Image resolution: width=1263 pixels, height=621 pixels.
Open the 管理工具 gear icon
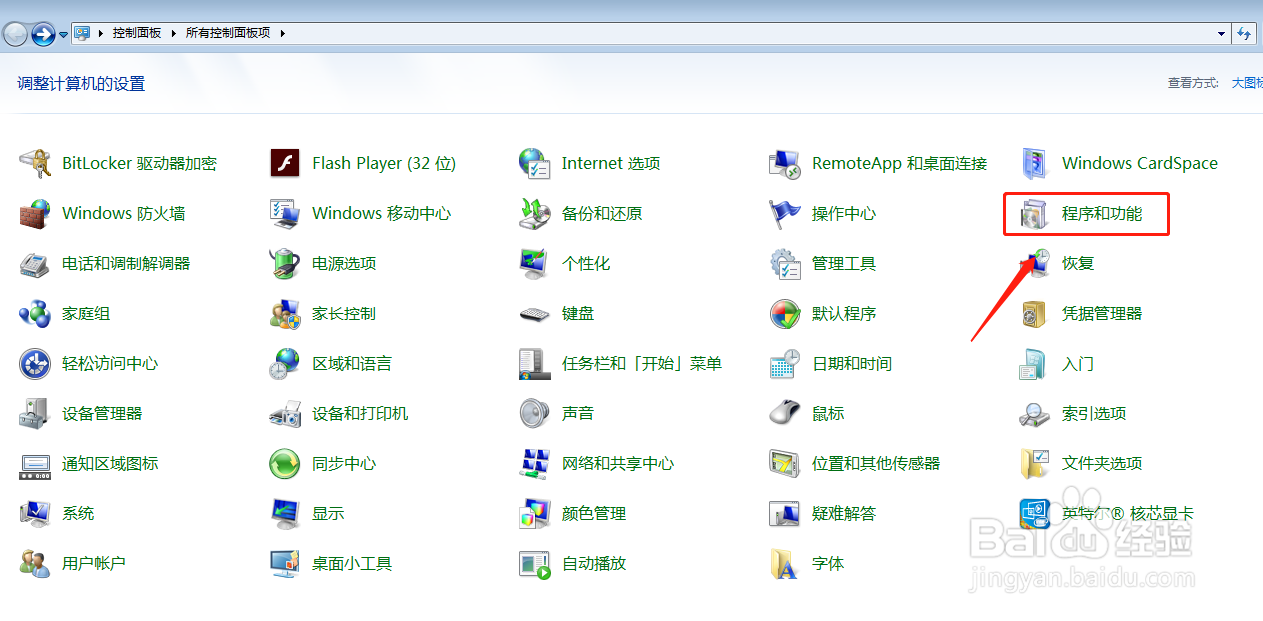pyautogui.click(x=785, y=263)
